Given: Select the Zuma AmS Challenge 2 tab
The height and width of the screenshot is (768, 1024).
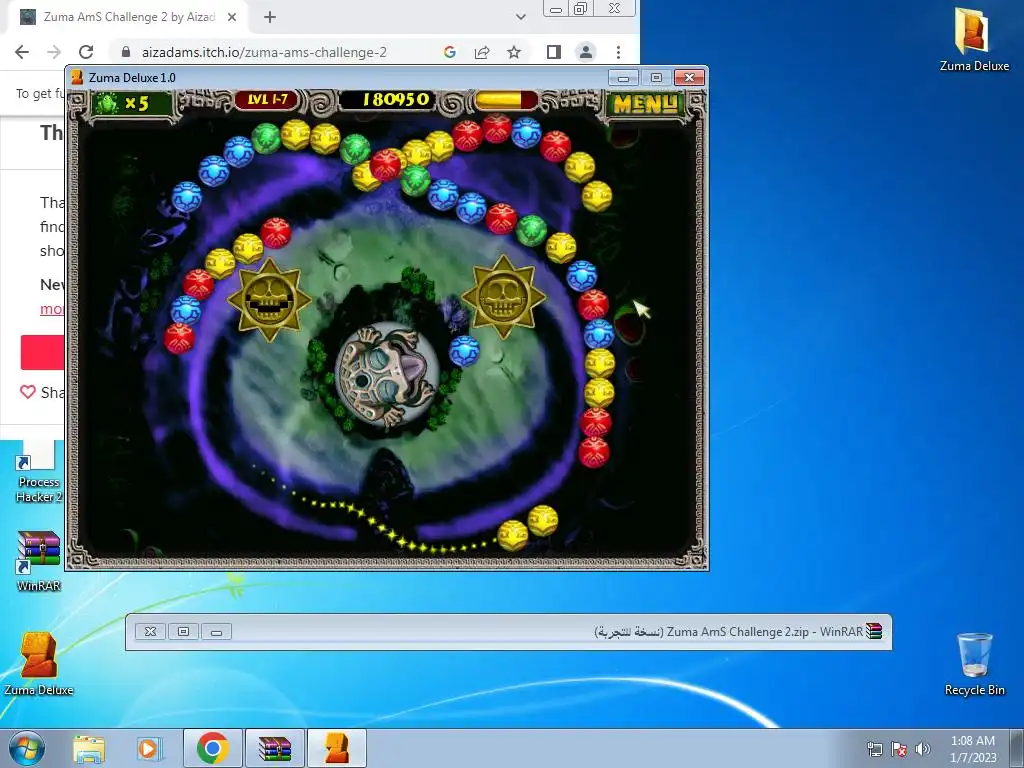Looking at the screenshot, I should [128, 17].
